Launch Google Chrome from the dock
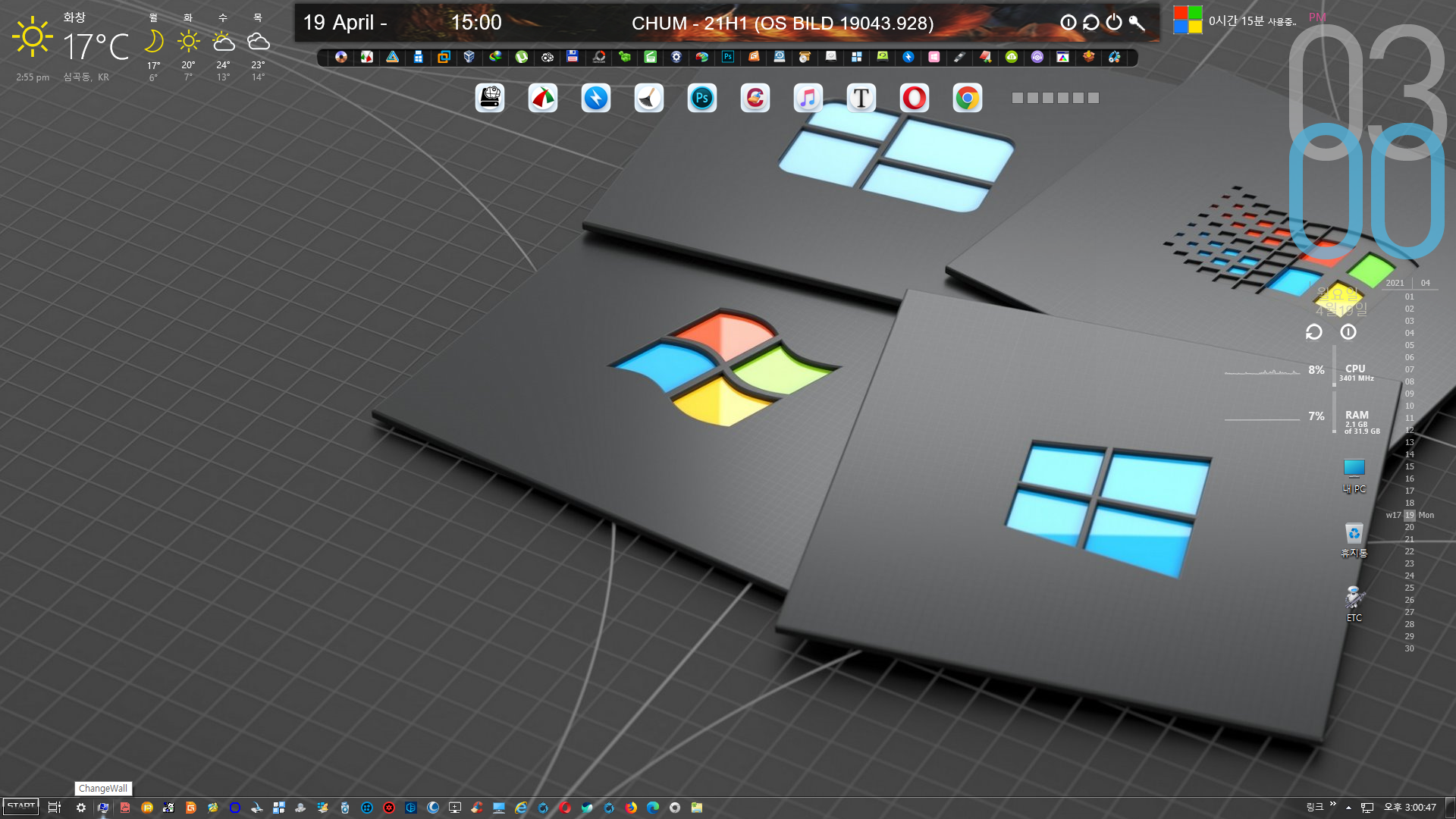Viewport: 1456px width, 819px height. (x=968, y=98)
